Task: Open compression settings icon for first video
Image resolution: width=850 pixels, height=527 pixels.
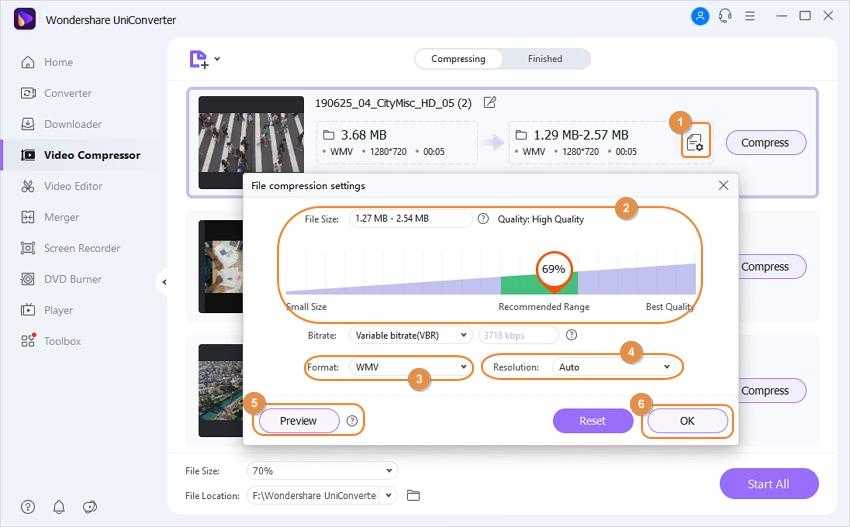Action: click(693, 143)
